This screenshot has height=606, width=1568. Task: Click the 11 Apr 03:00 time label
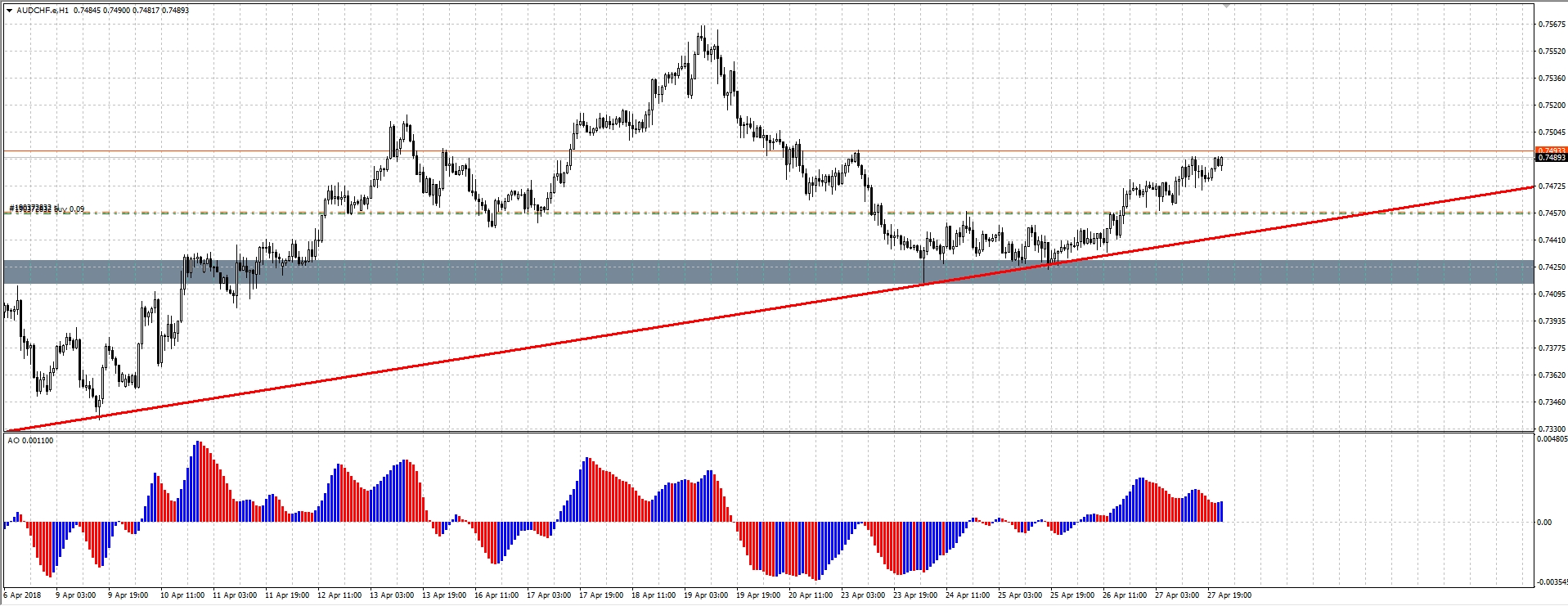tap(234, 595)
